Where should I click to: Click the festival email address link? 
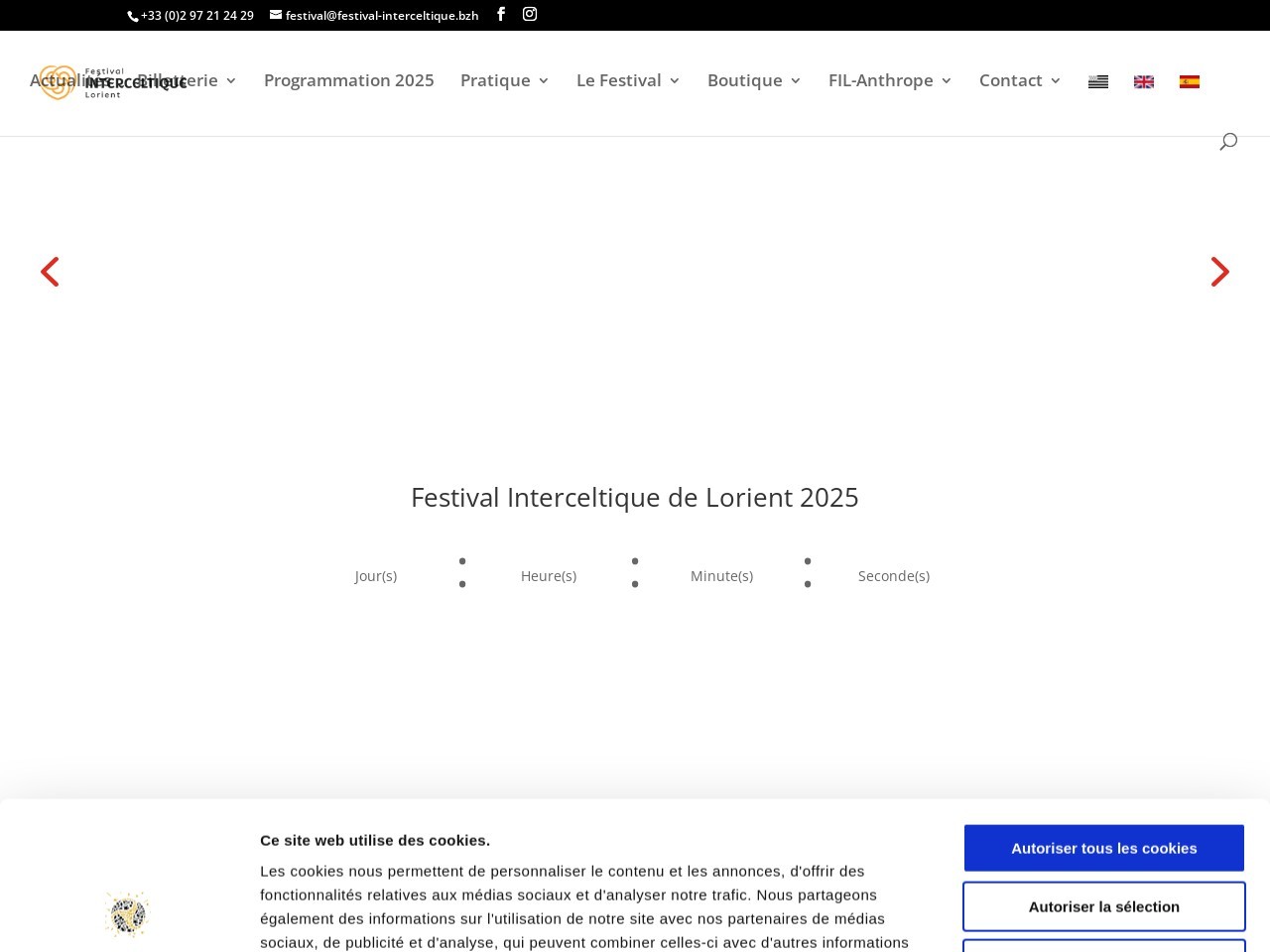click(x=374, y=16)
